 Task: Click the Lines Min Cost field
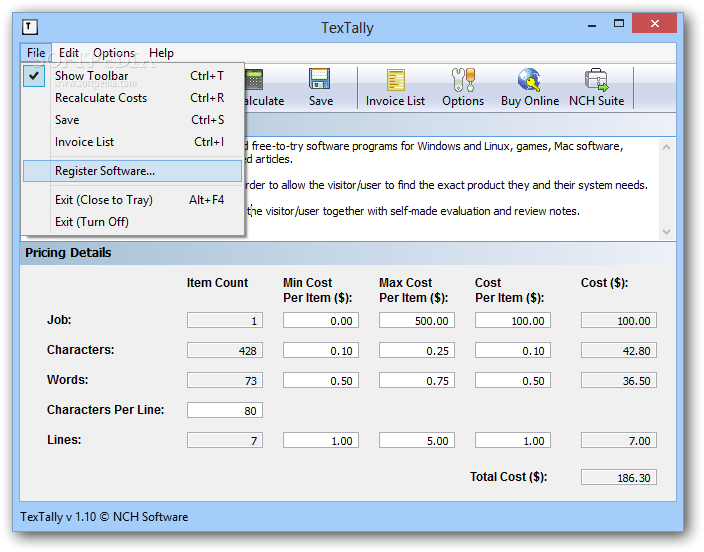pos(321,441)
